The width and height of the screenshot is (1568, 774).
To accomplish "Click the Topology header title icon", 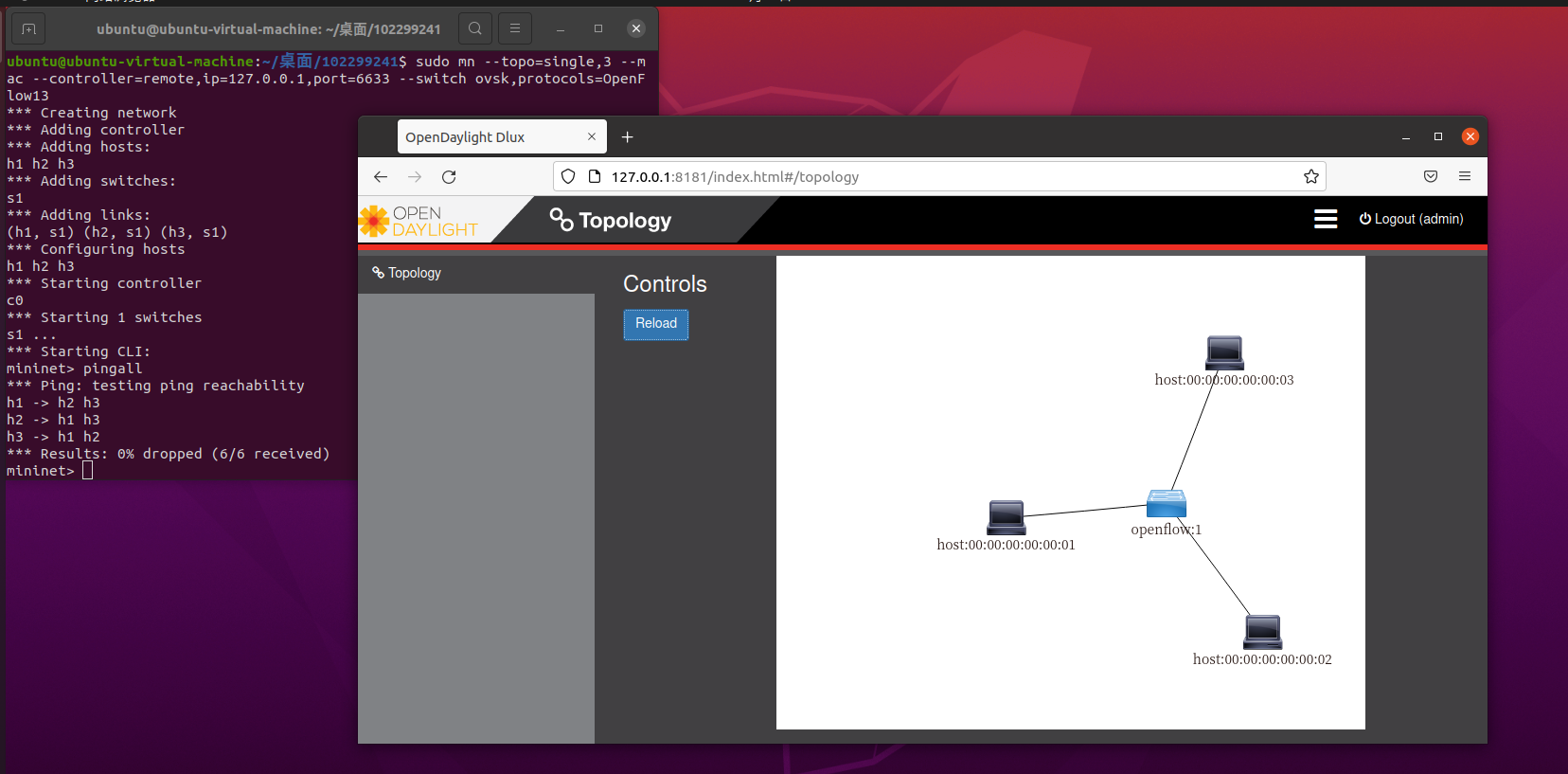I will click(561, 220).
